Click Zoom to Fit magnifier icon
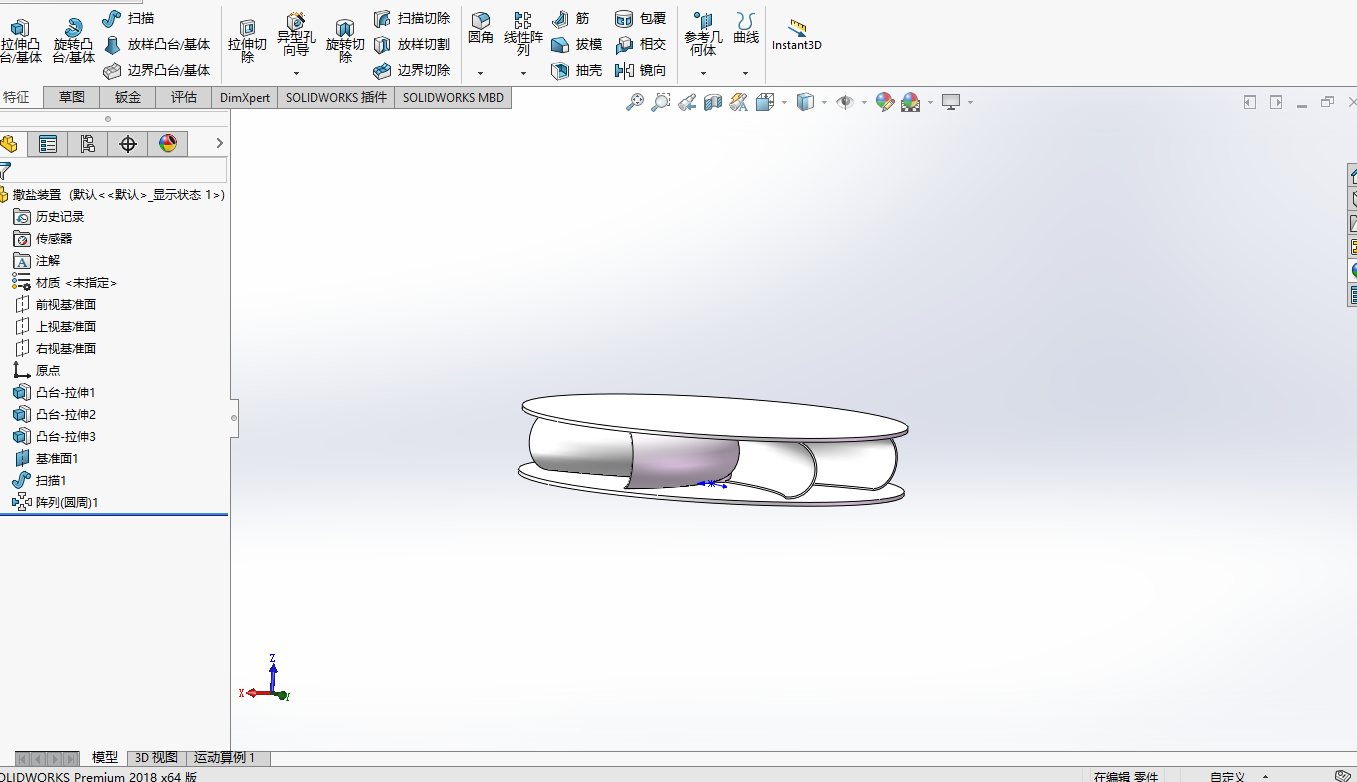 tap(635, 102)
